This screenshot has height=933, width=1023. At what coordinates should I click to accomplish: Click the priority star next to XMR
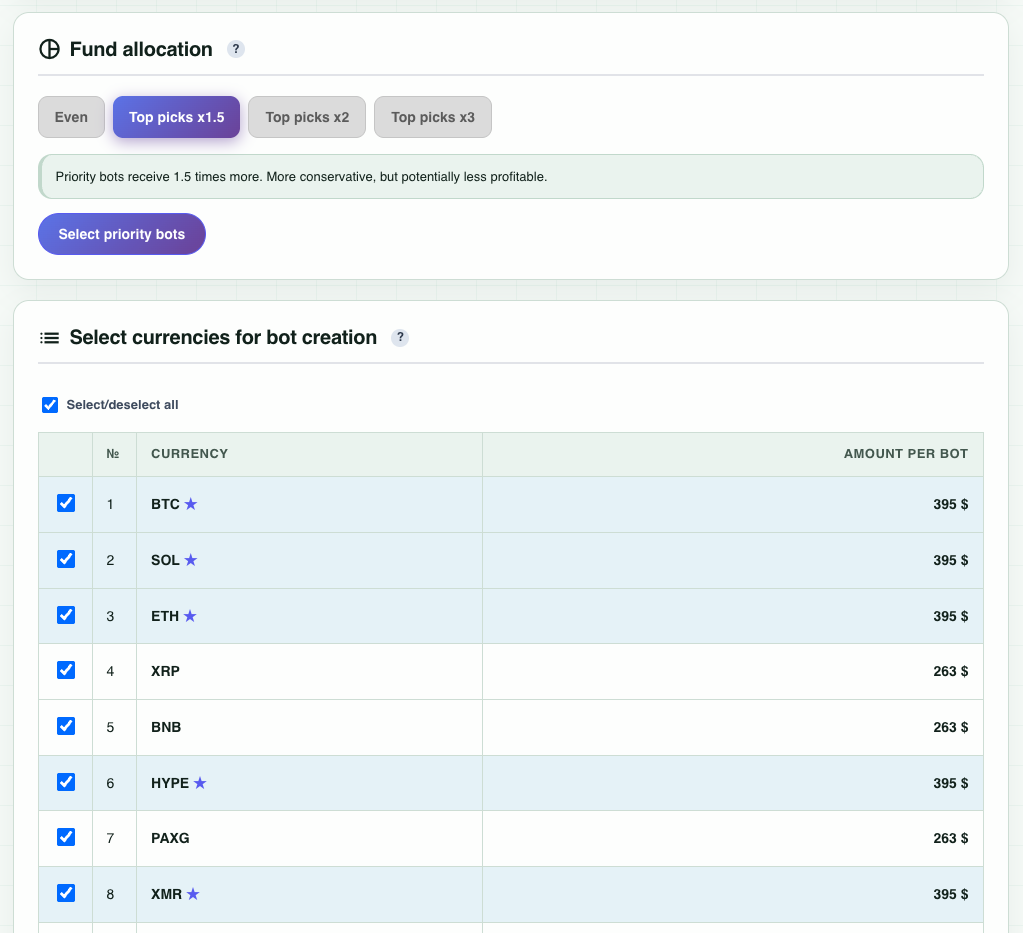(x=193, y=894)
